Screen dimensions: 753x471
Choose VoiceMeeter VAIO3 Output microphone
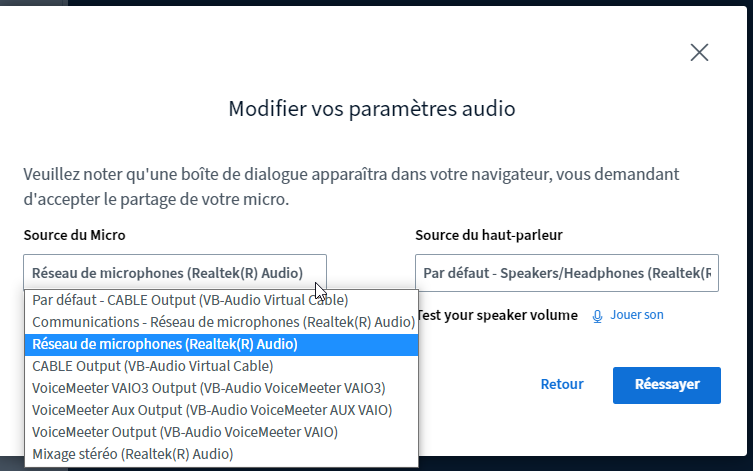point(221,388)
